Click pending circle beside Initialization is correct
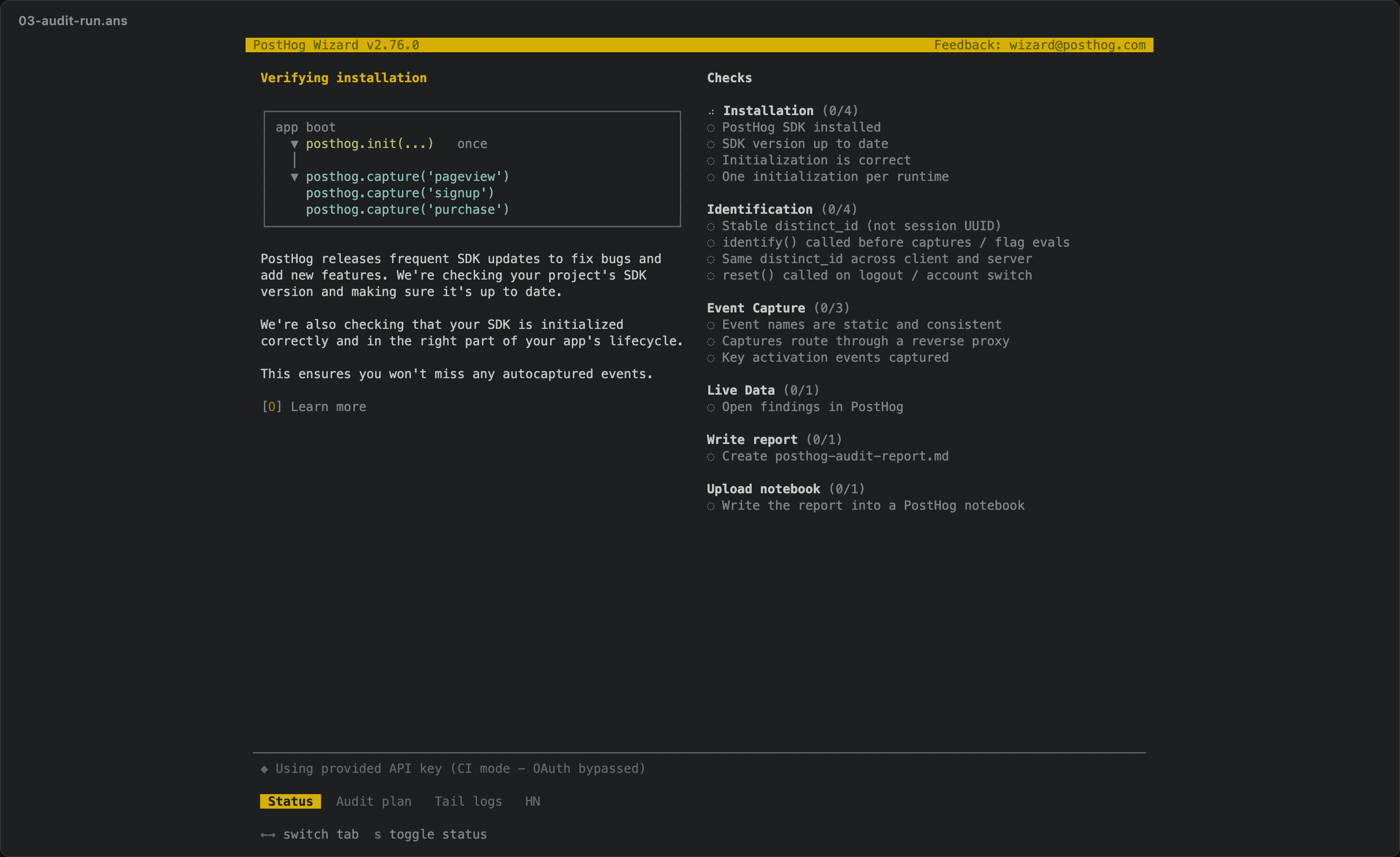Screen dimensions: 1400x857 point(711,161)
